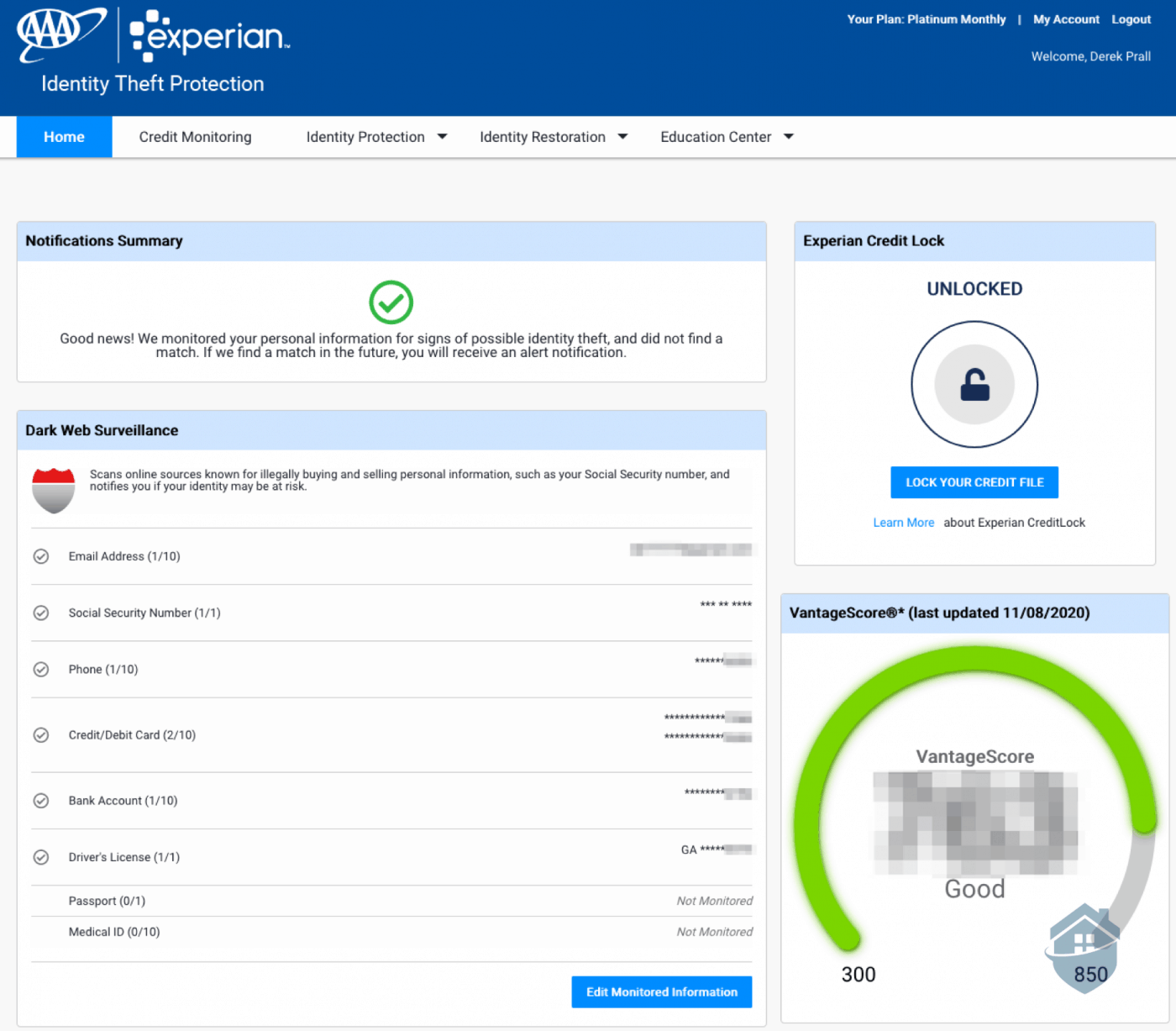The height and width of the screenshot is (1031, 1176).
Task: Click the Edit Monitored Information button
Action: (x=661, y=992)
